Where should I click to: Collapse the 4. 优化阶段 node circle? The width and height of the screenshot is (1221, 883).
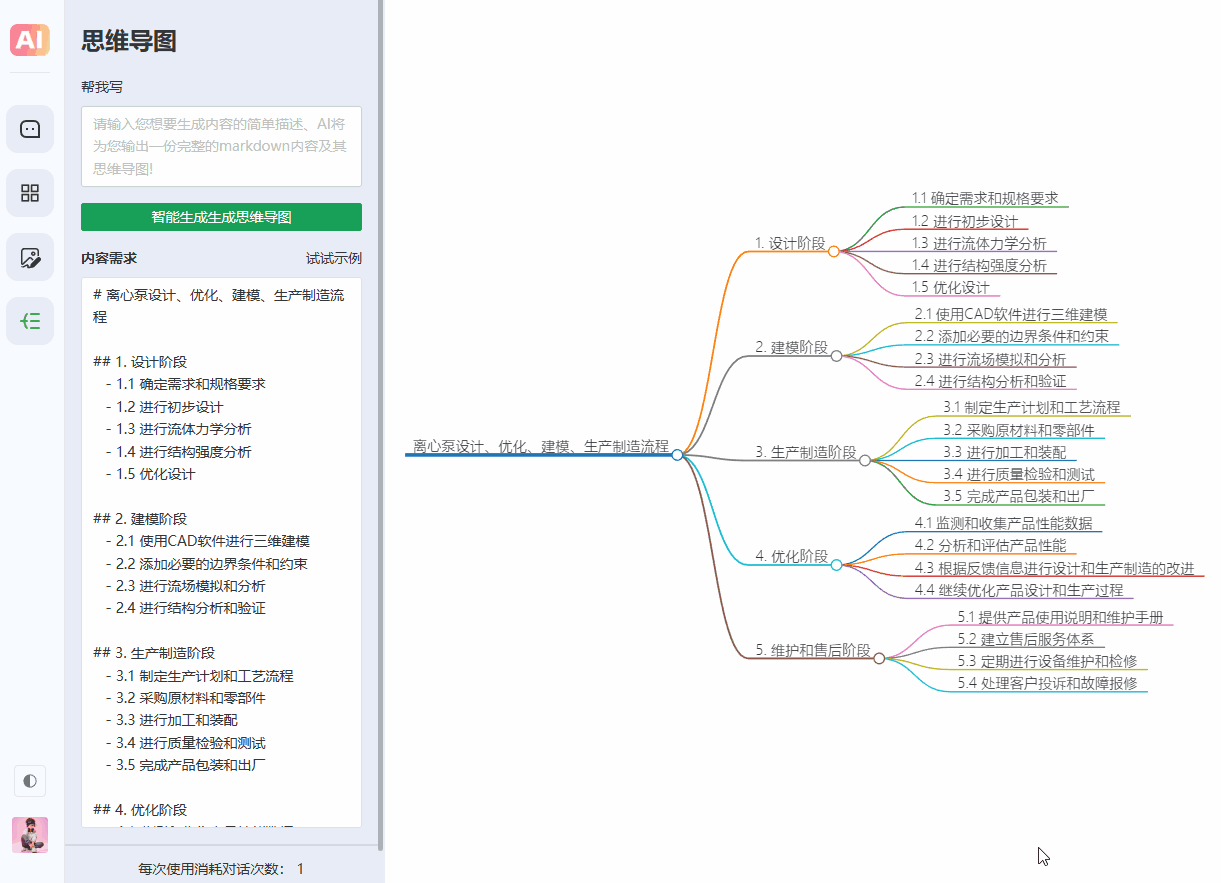click(836, 565)
